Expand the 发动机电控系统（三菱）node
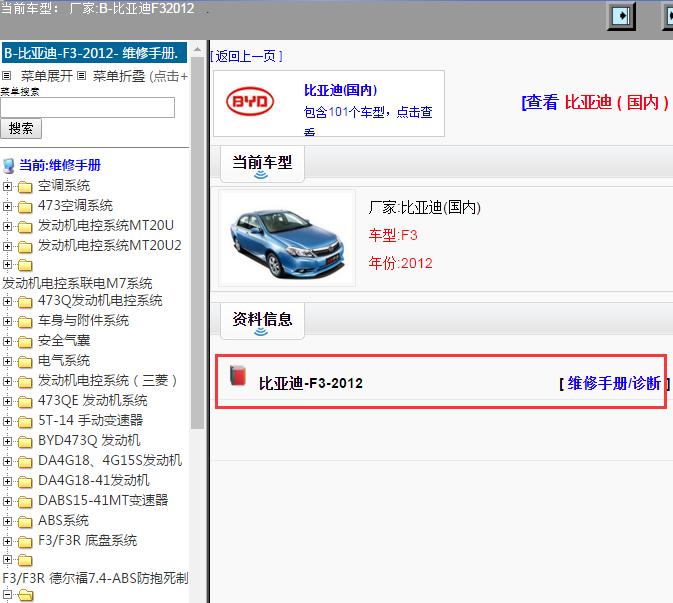 point(7,382)
